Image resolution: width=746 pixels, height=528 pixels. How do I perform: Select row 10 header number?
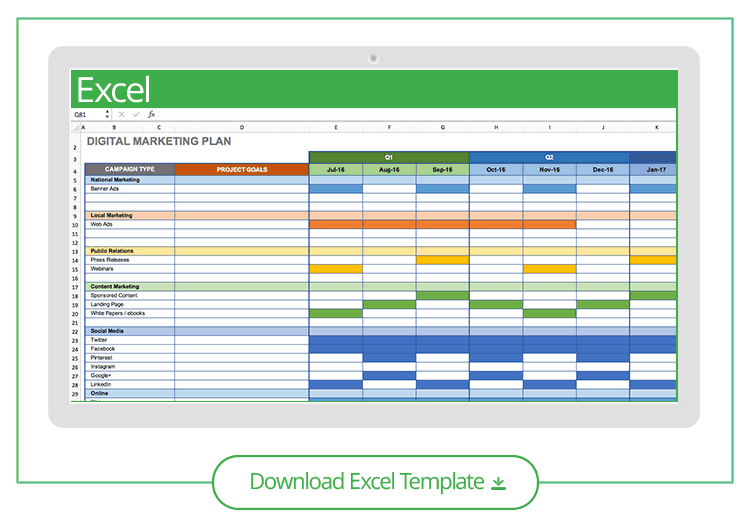[76, 224]
